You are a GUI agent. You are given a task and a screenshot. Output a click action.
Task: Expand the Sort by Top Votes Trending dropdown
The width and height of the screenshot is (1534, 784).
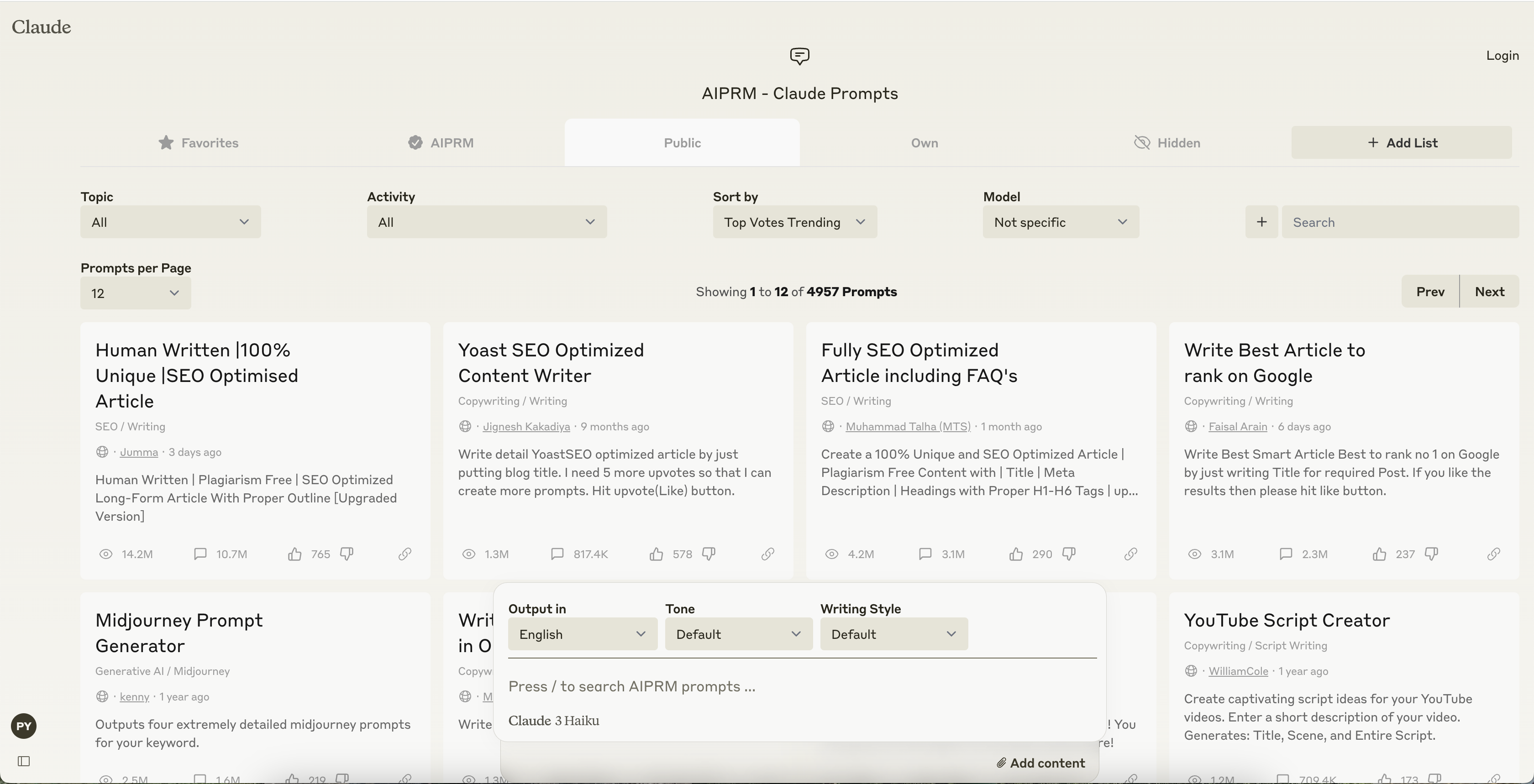click(x=793, y=221)
